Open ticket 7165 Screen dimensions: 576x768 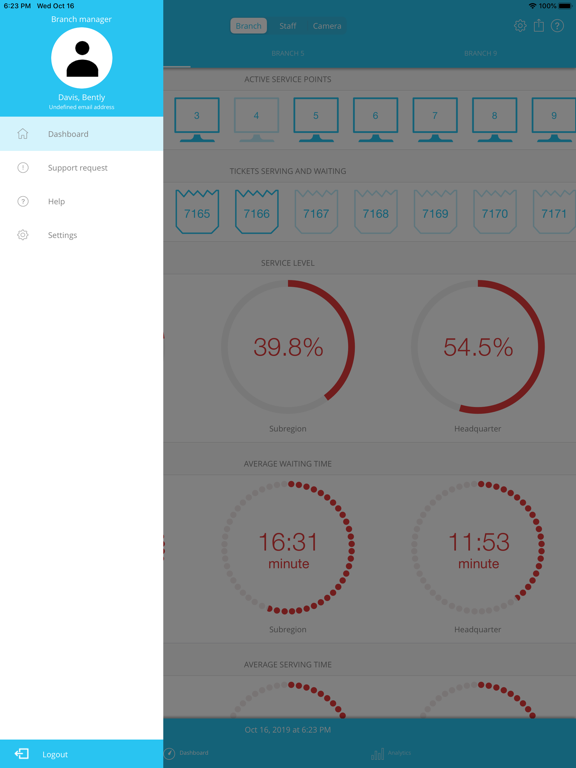click(197, 212)
